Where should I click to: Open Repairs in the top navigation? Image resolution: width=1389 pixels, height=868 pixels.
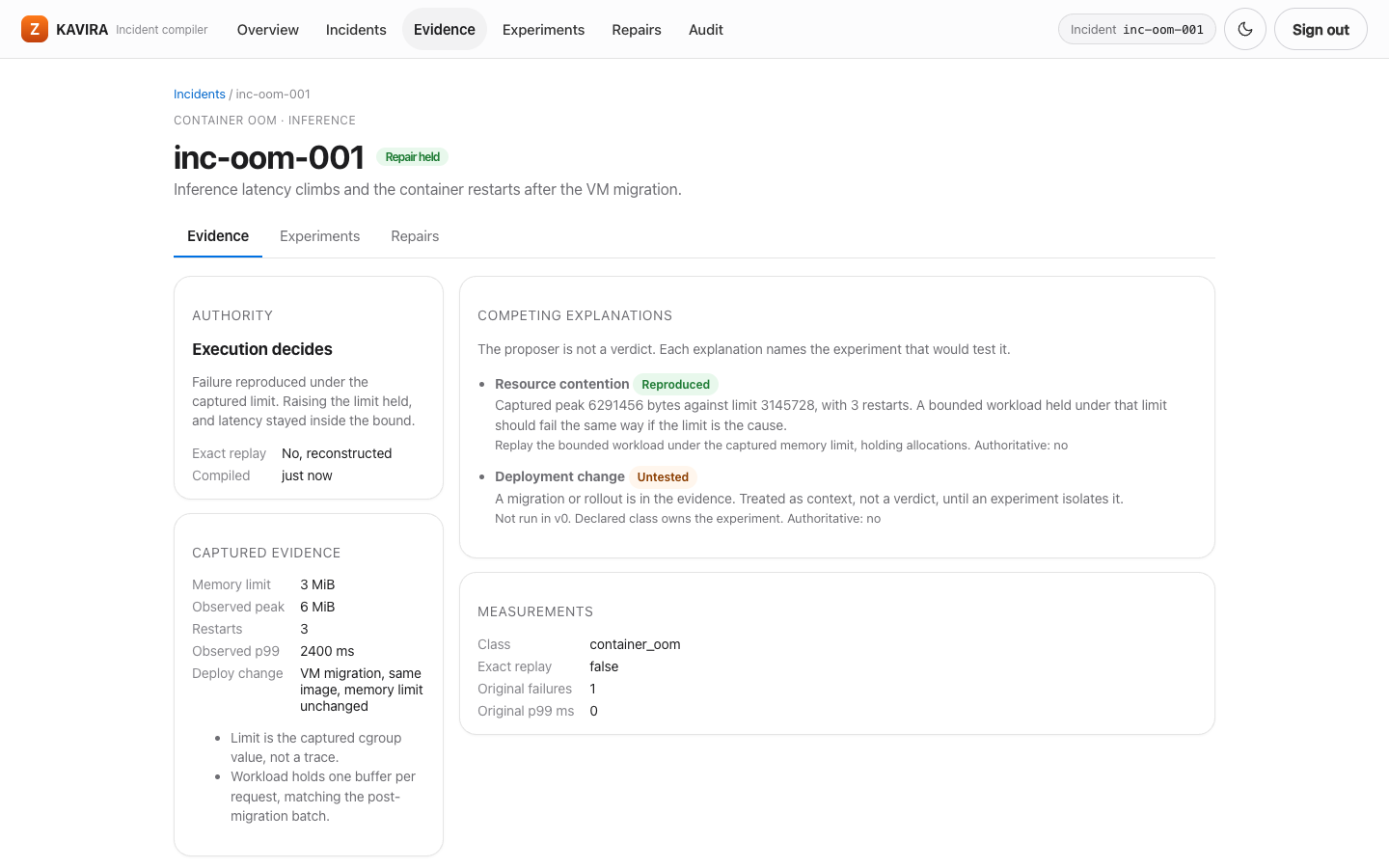pos(637,29)
